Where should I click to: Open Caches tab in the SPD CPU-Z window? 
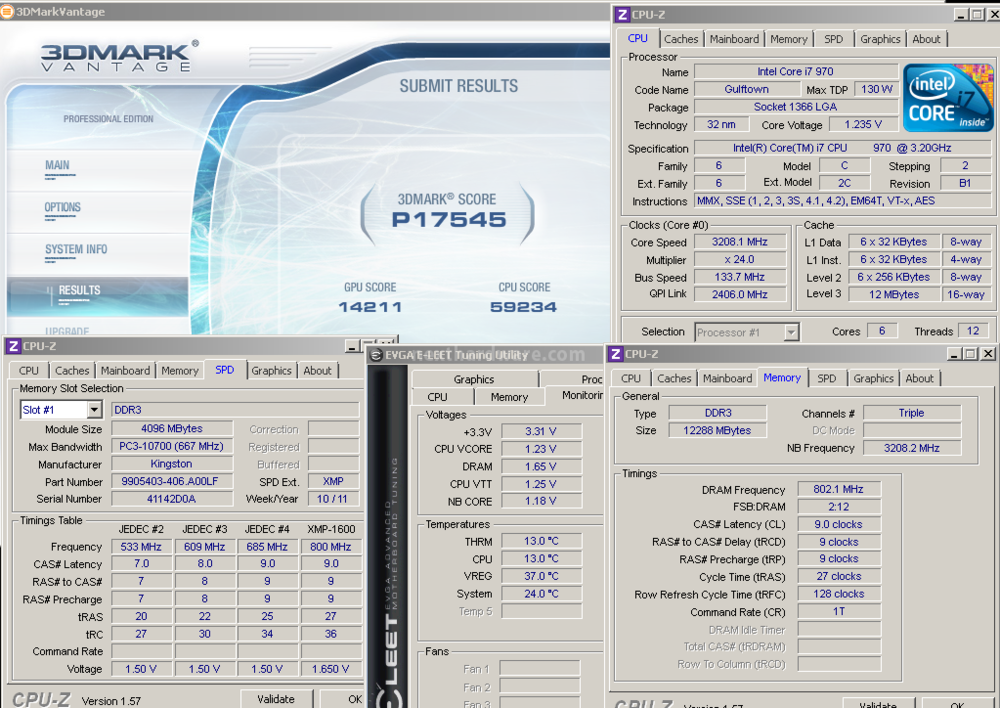tap(72, 371)
